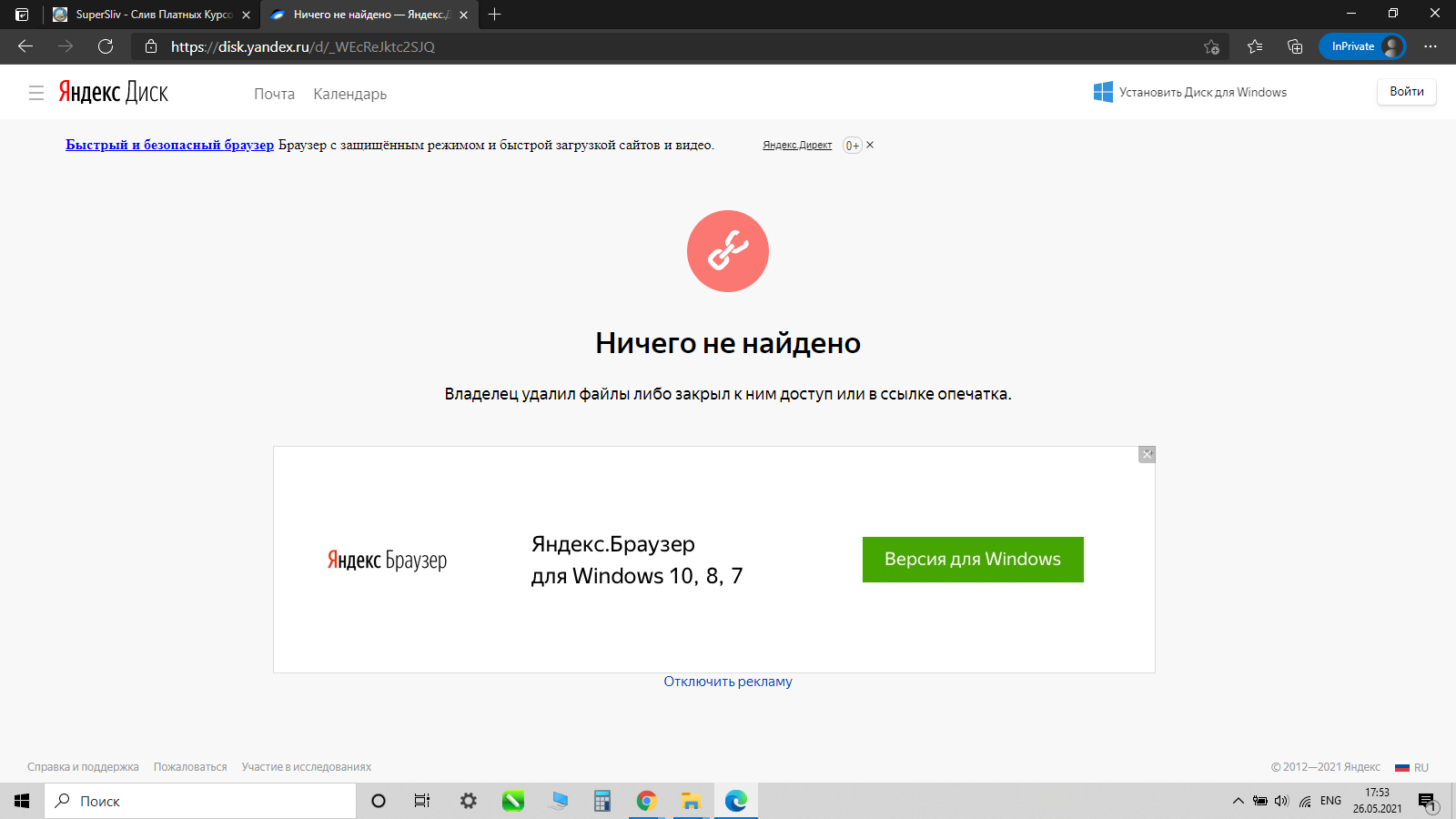Close the 'Ничего не найдено' tab
Viewport: 1456px width, 819px height.
point(463,15)
